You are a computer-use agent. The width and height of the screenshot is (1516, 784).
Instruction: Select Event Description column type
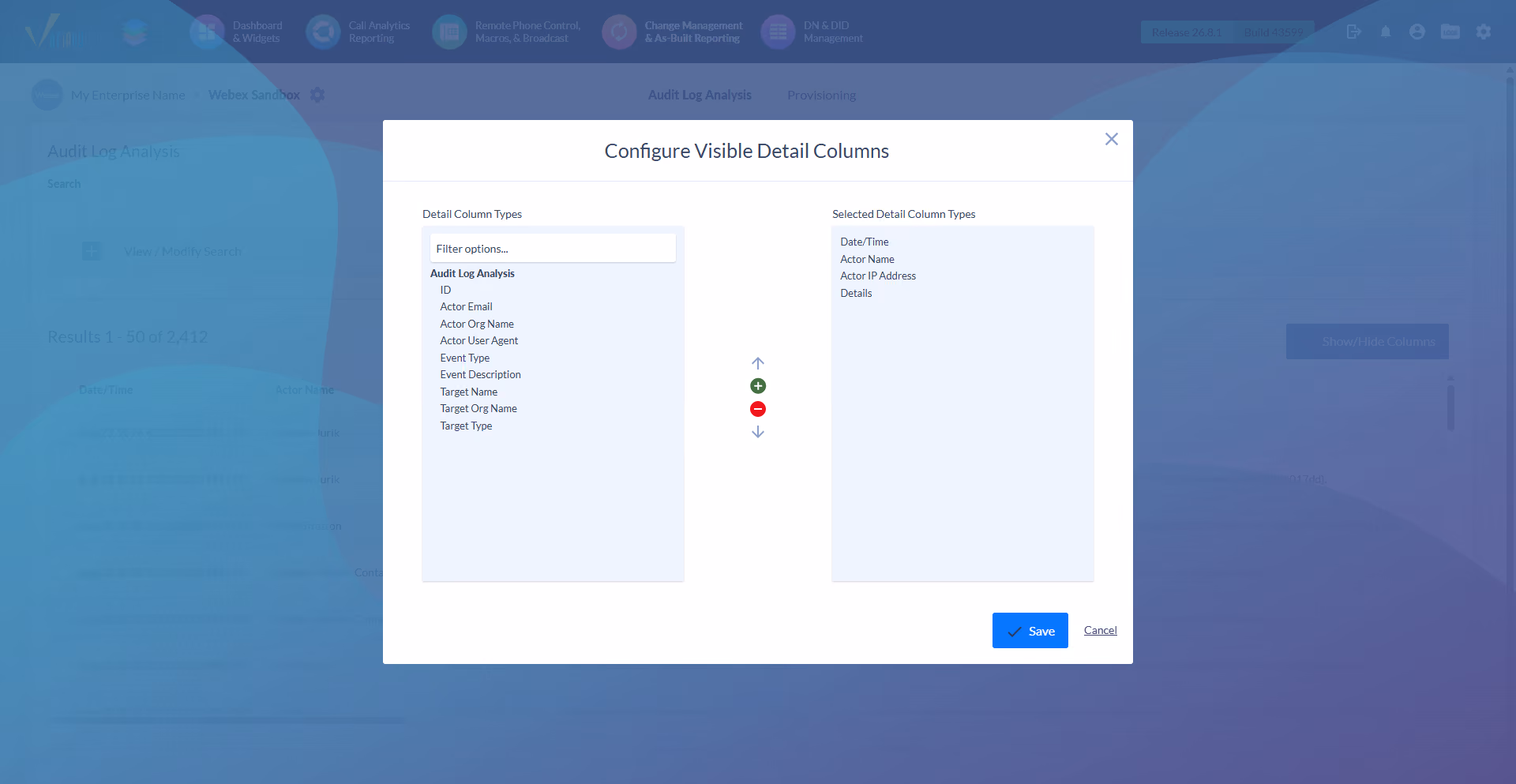[480, 374]
